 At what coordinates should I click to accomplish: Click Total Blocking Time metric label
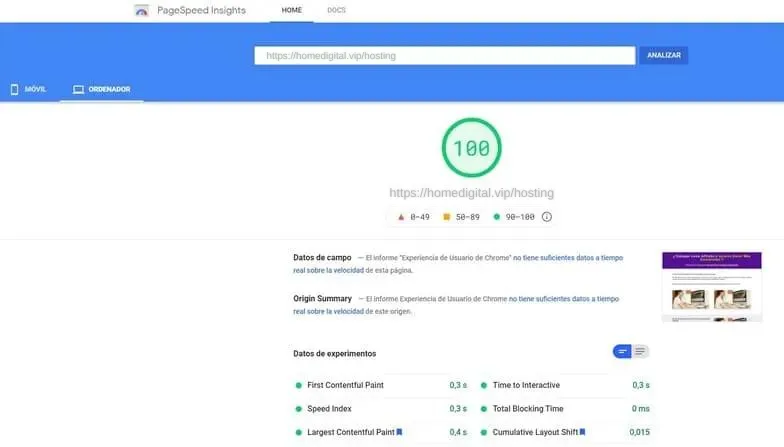pos(528,408)
